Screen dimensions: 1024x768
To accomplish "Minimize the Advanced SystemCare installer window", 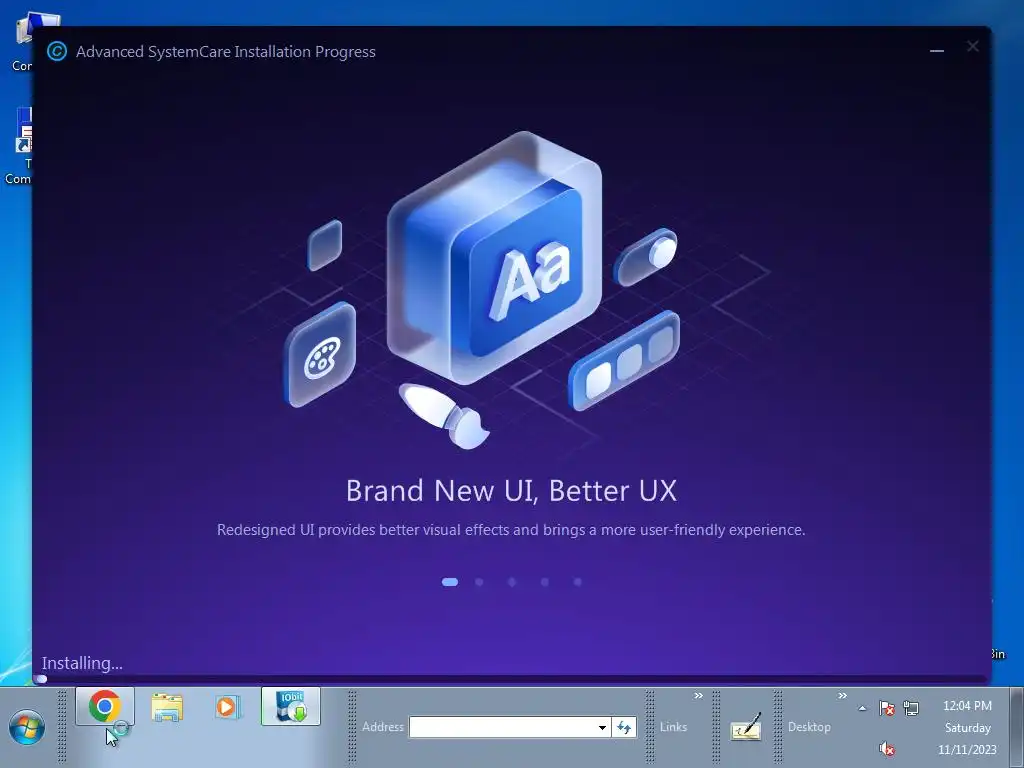I will 936,51.
